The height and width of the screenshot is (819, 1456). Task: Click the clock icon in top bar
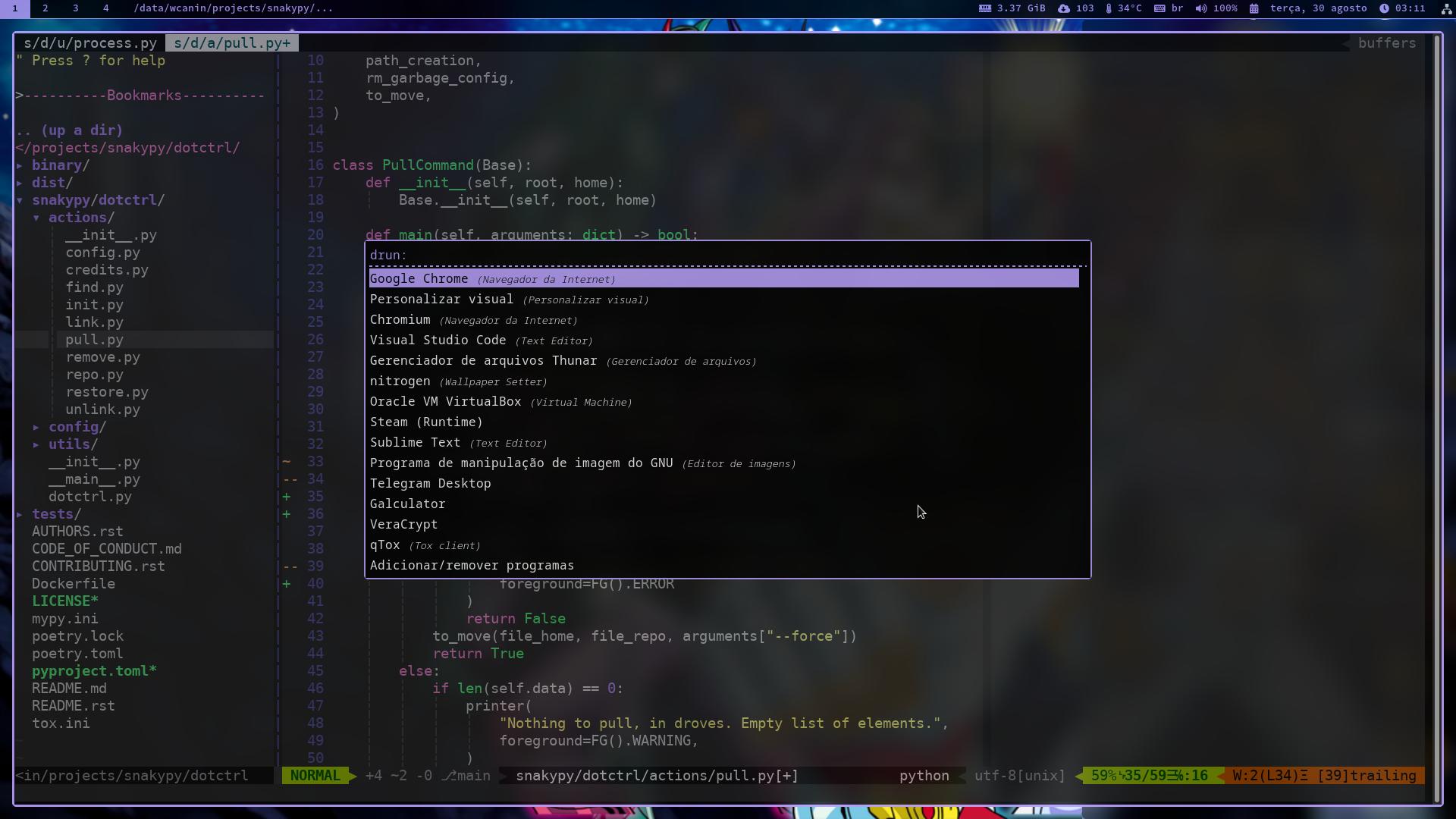pyautogui.click(x=1384, y=8)
